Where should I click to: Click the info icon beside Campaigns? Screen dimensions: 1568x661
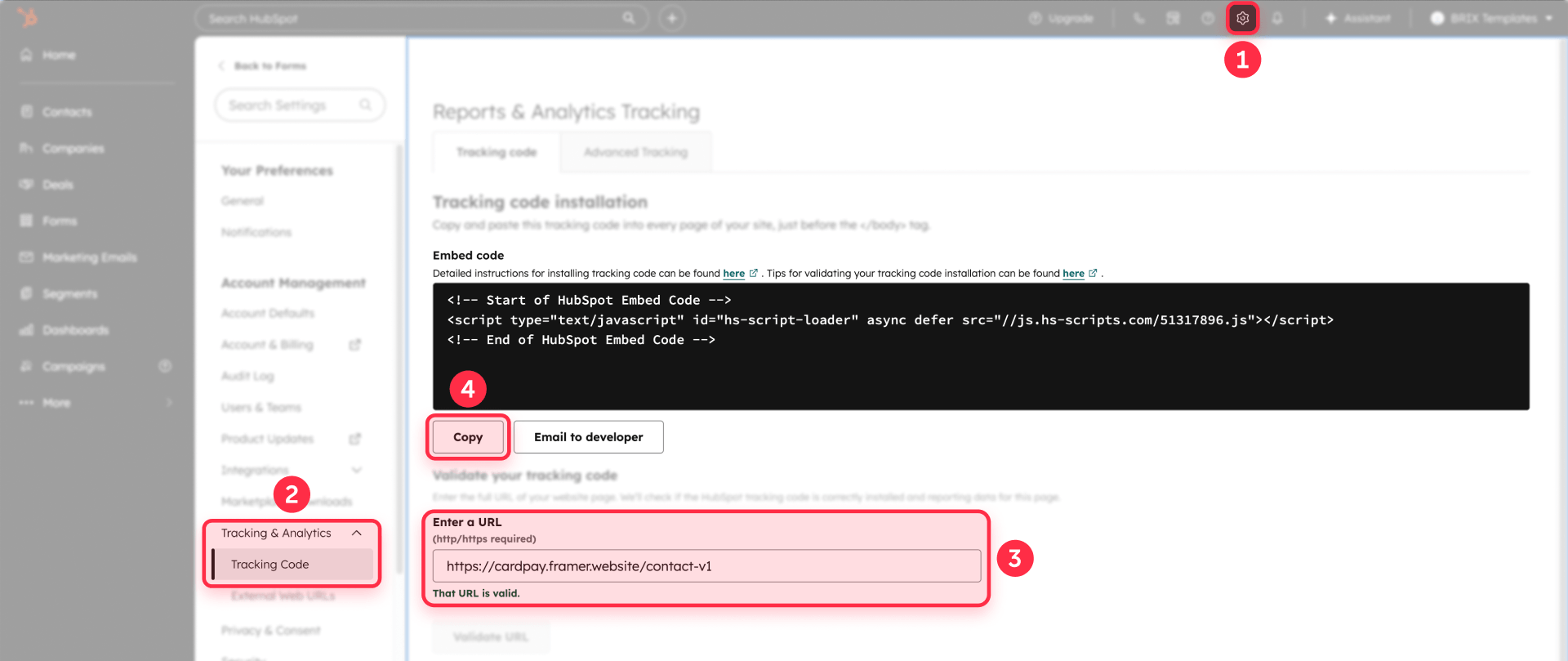click(165, 366)
